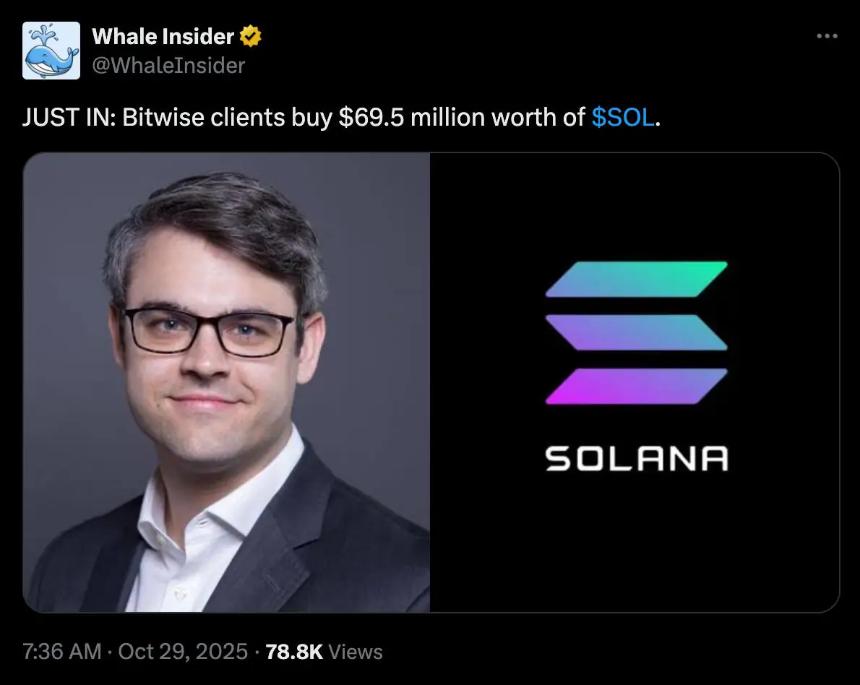
Task: Click the bottom magenta Solana logo bar
Action: [636, 386]
